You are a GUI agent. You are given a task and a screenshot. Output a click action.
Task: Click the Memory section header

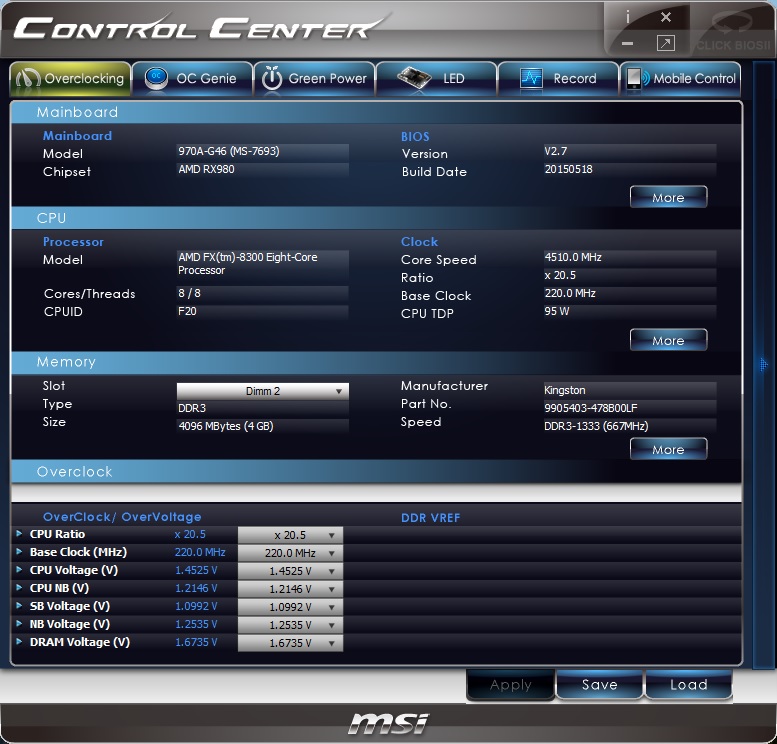click(376, 362)
